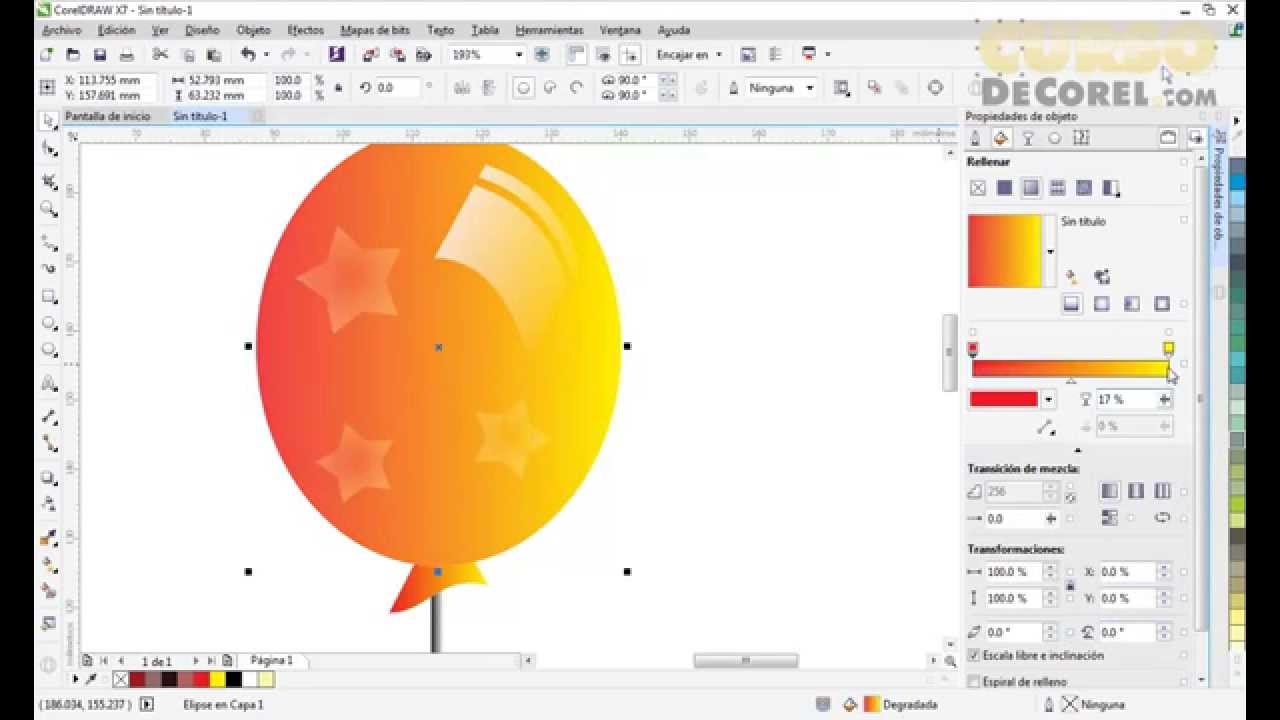1280x720 pixels.
Task: Open the outline width Ninguna dropdown
Action: [809, 88]
